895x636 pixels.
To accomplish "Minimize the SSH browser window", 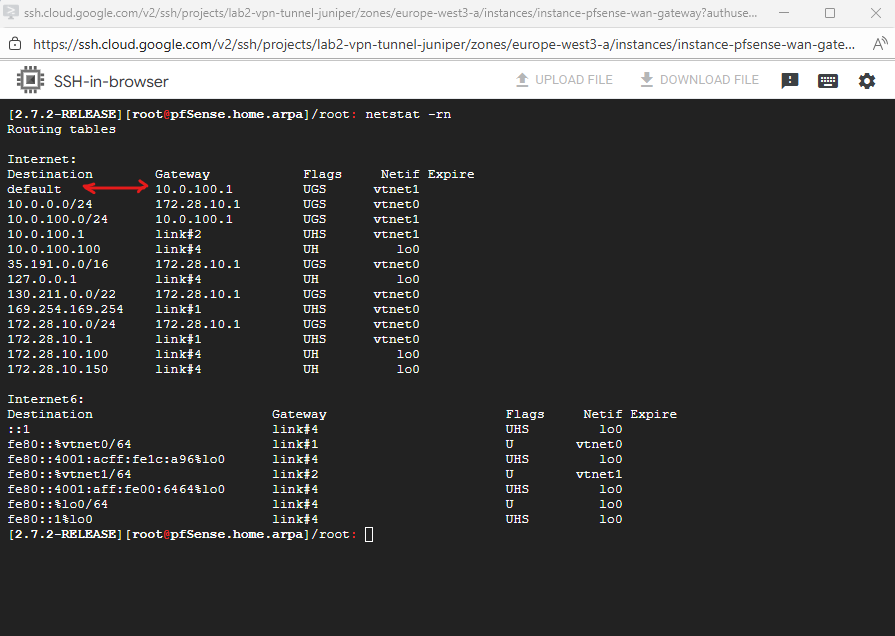I will pos(782,14).
